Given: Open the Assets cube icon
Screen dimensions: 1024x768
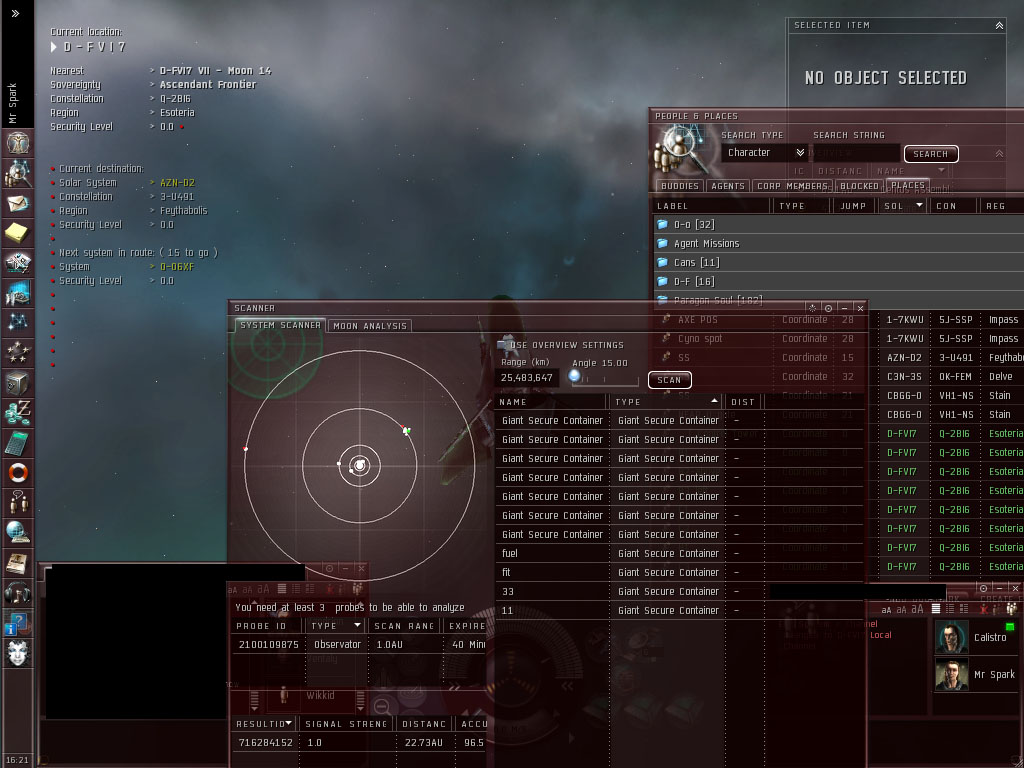Looking at the screenshot, I should coord(18,383).
